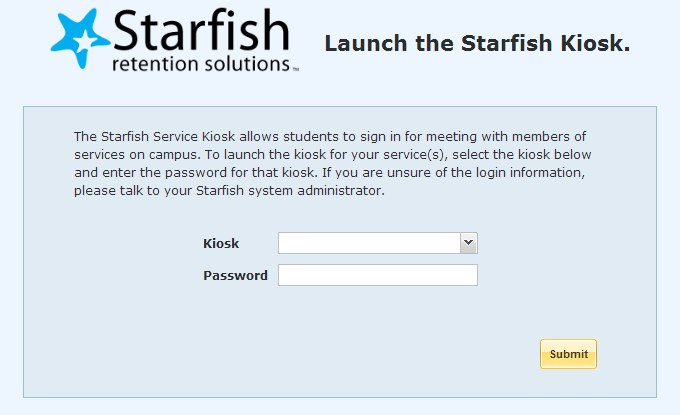Image resolution: width=680 pixels, height=415 pixels.
Task: Click the Password field label
Action: click(235, 275)
